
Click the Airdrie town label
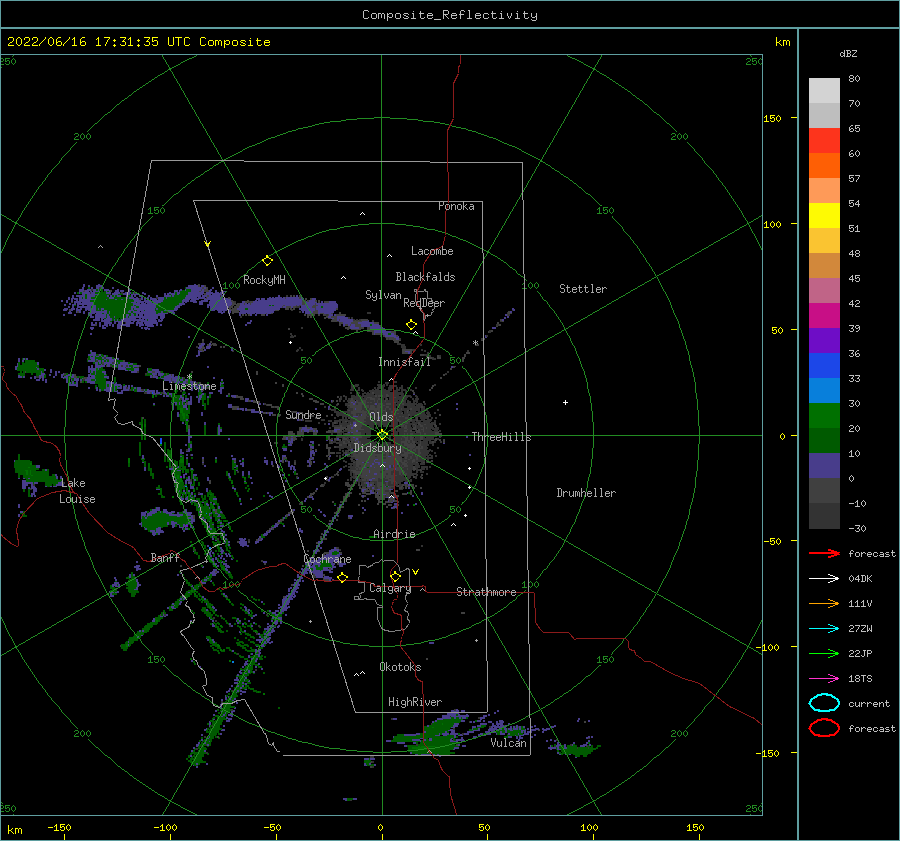coord(394,534)
